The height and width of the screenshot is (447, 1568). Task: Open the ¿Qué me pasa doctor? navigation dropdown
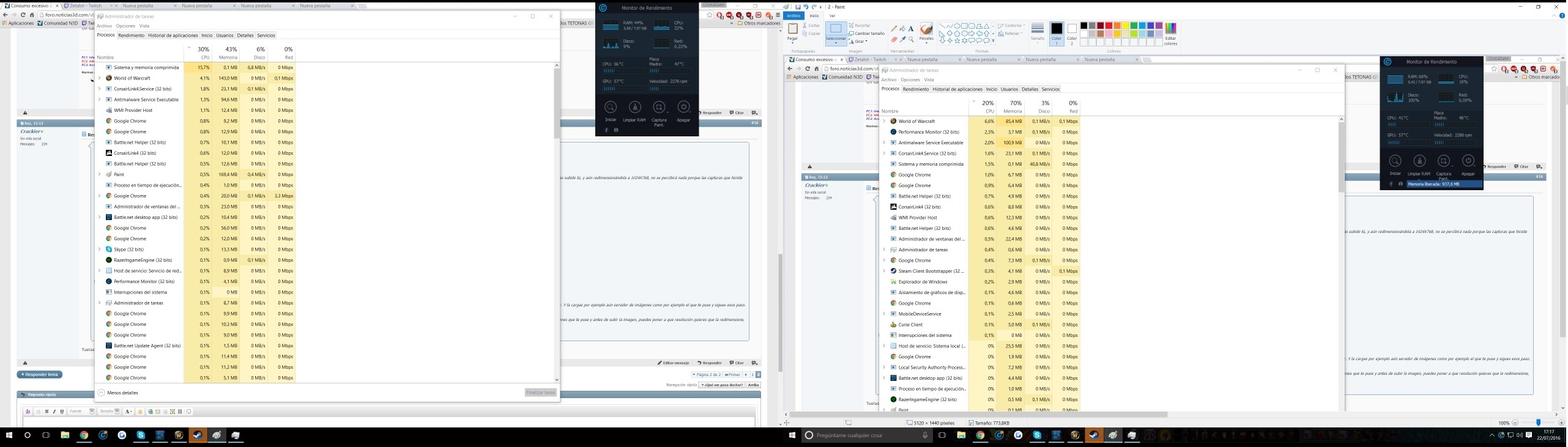coord(722,385)
